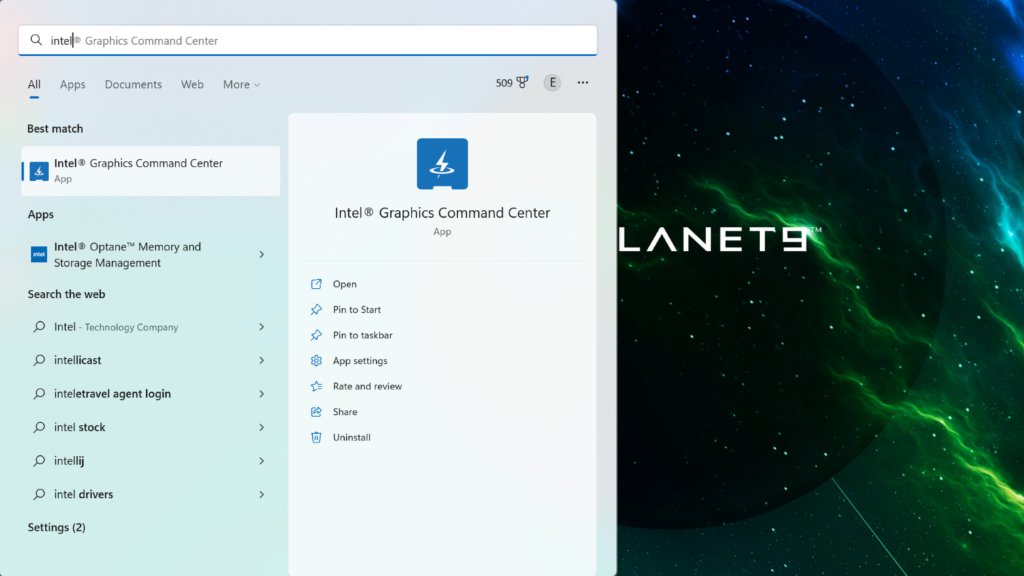Choose Uninstall action
Viewport: 1024px width, 576px height.
[x=351, y=437]
